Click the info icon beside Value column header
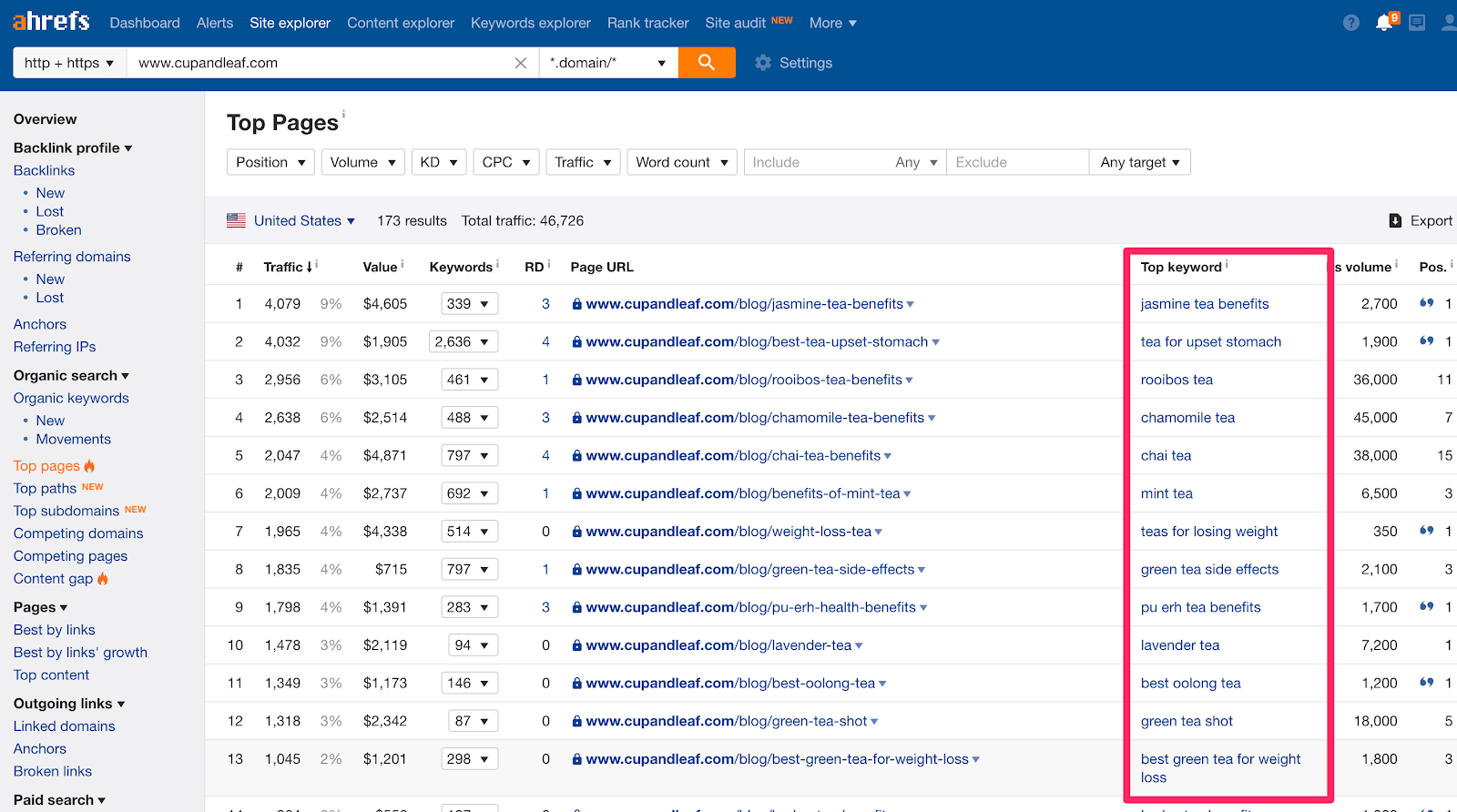 pos(402,264)
